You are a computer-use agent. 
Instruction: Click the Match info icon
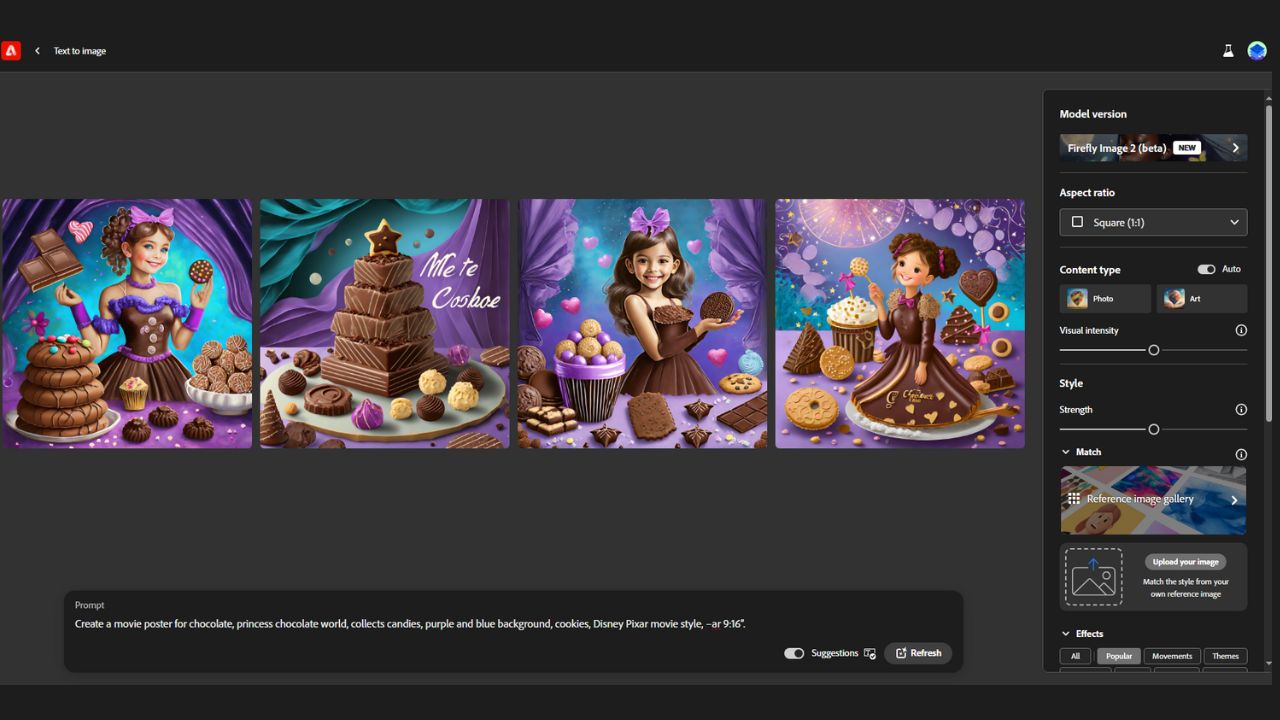click(x=1241, y=454)
